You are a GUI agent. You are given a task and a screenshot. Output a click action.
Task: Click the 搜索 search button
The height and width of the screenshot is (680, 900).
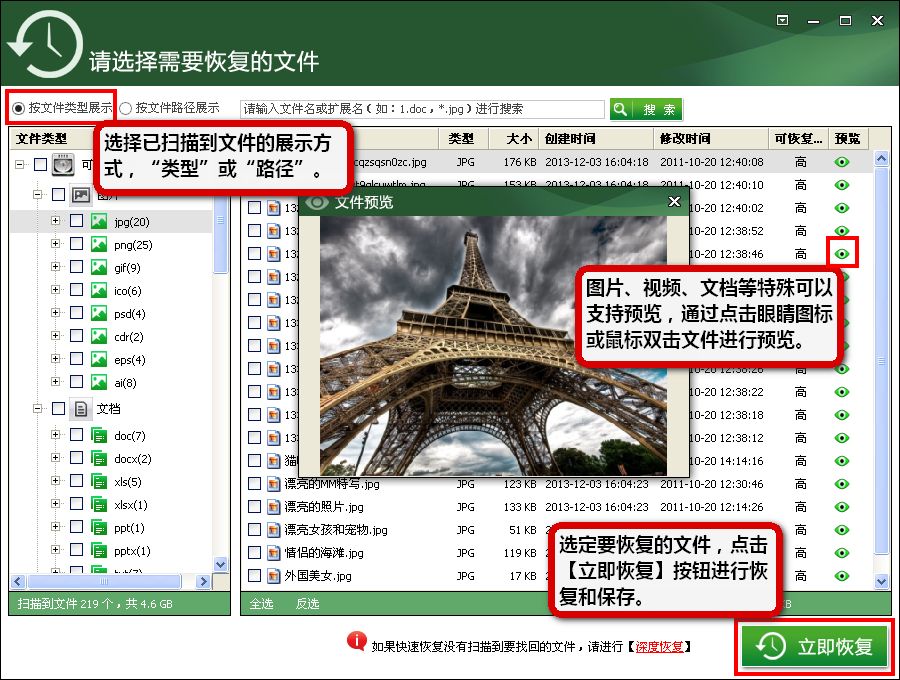[646, 109]
